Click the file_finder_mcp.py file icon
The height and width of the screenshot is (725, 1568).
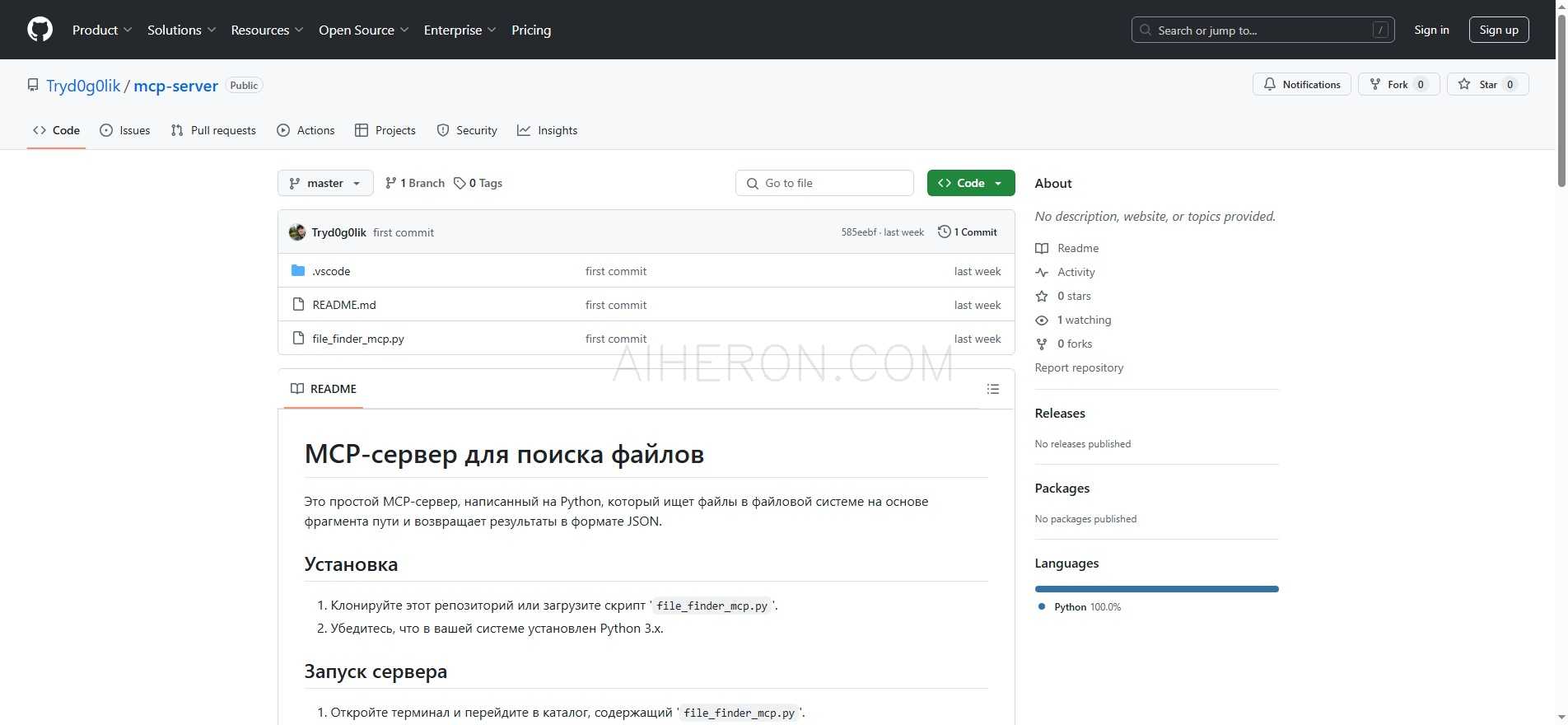[x=298, y=338]
